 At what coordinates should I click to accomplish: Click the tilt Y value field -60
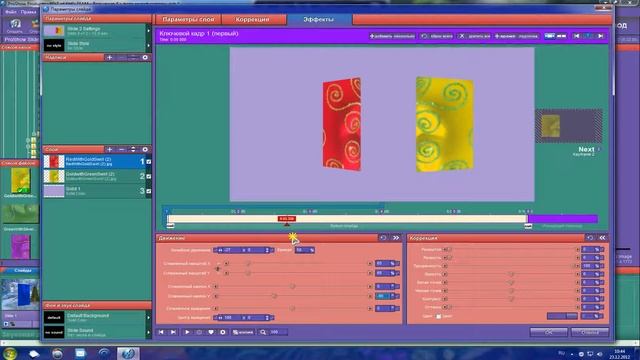(x=385, y=296)
